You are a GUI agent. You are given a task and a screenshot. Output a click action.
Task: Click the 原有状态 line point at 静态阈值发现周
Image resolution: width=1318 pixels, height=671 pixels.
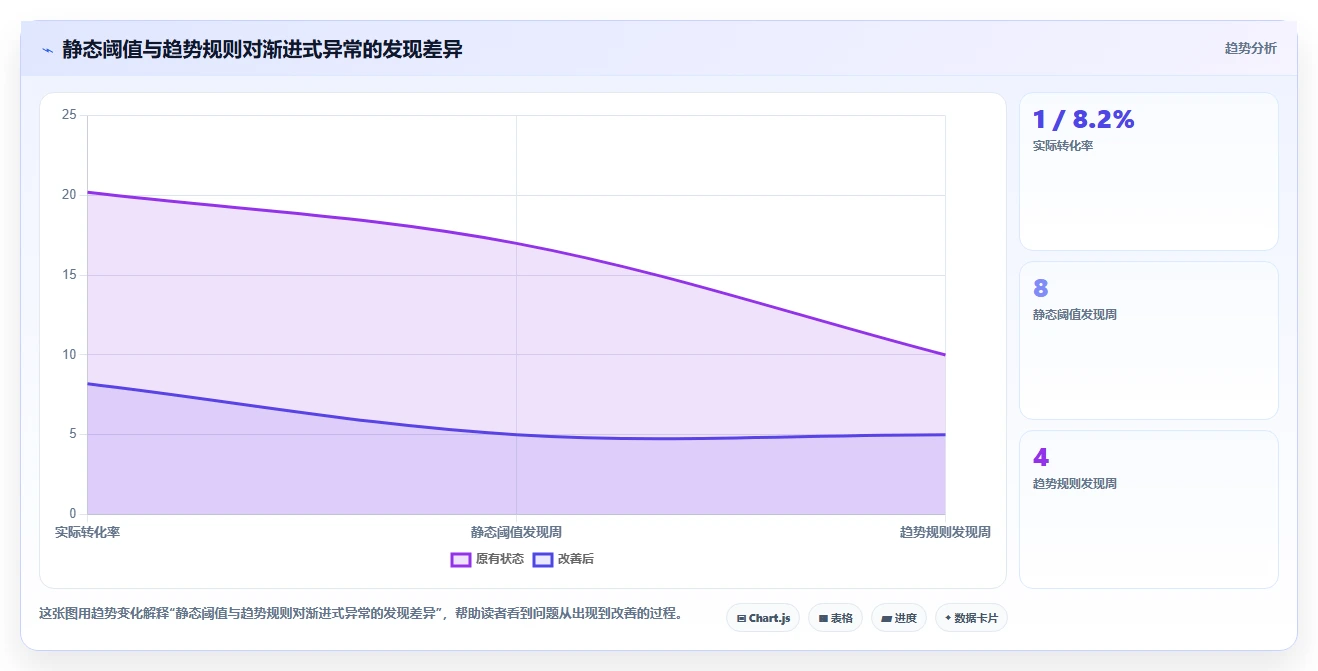pos(516,243)
